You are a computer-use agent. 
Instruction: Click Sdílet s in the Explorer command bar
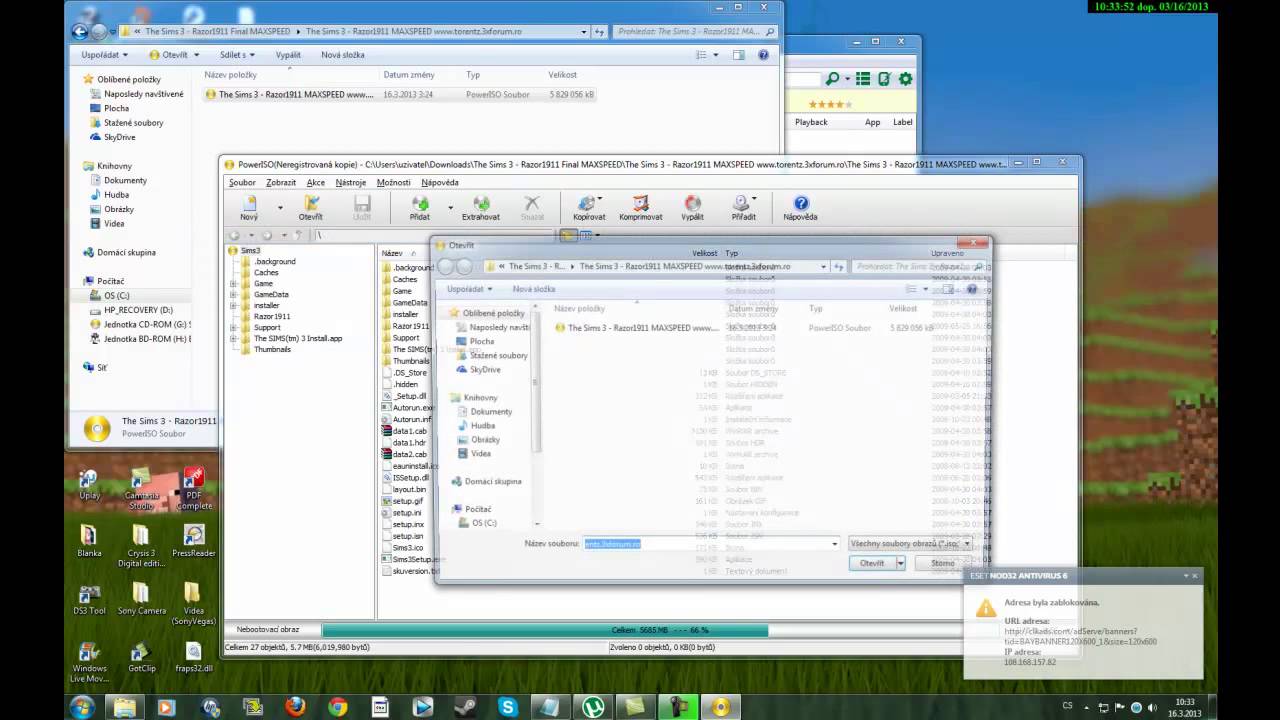(236, 55)
